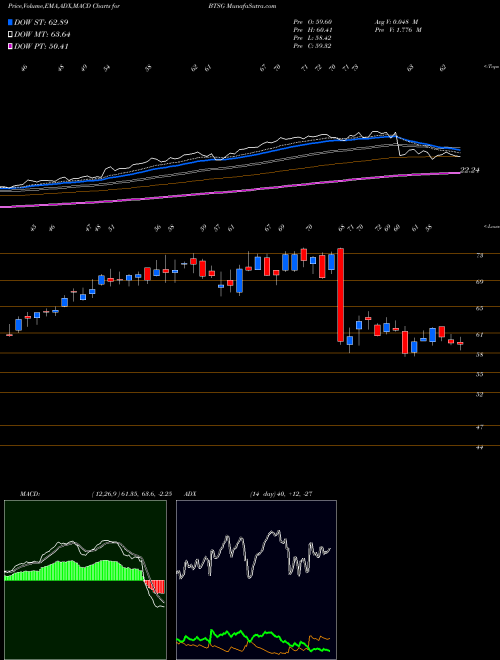The height and width of the screenshot is (660, 500).
Task: Click price axis label 65
Action: 480,308
